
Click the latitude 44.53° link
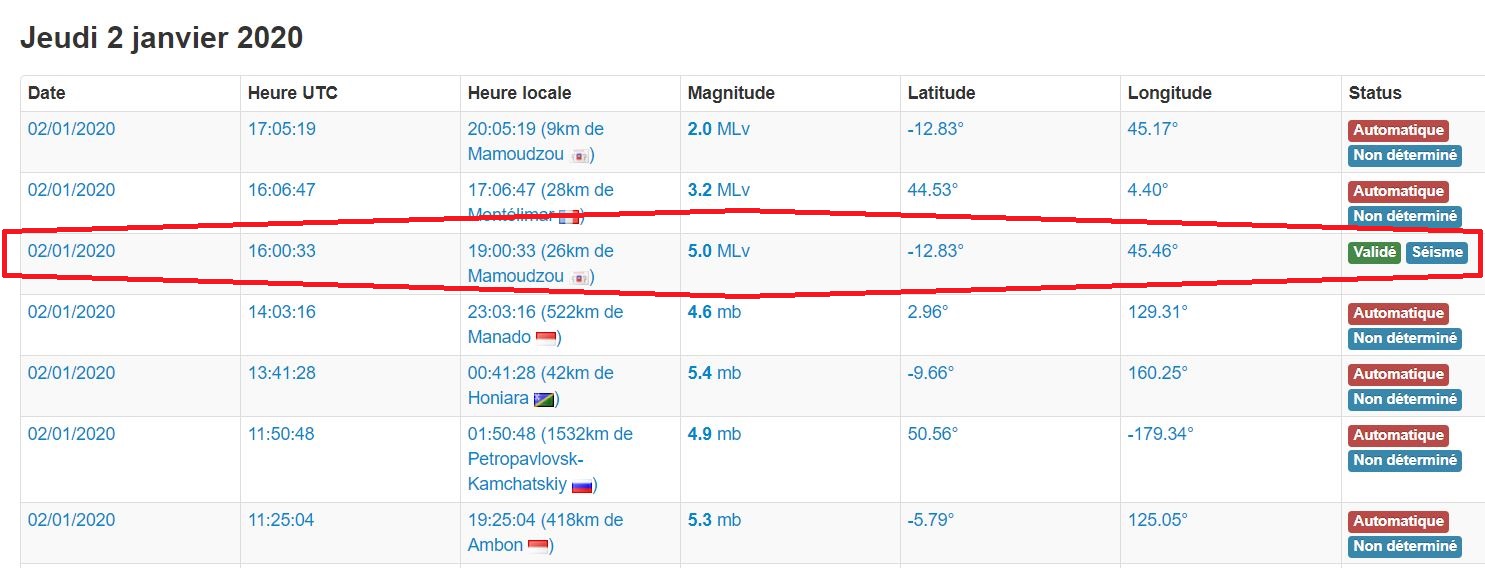pyautogui.click(x=933, y=190)
